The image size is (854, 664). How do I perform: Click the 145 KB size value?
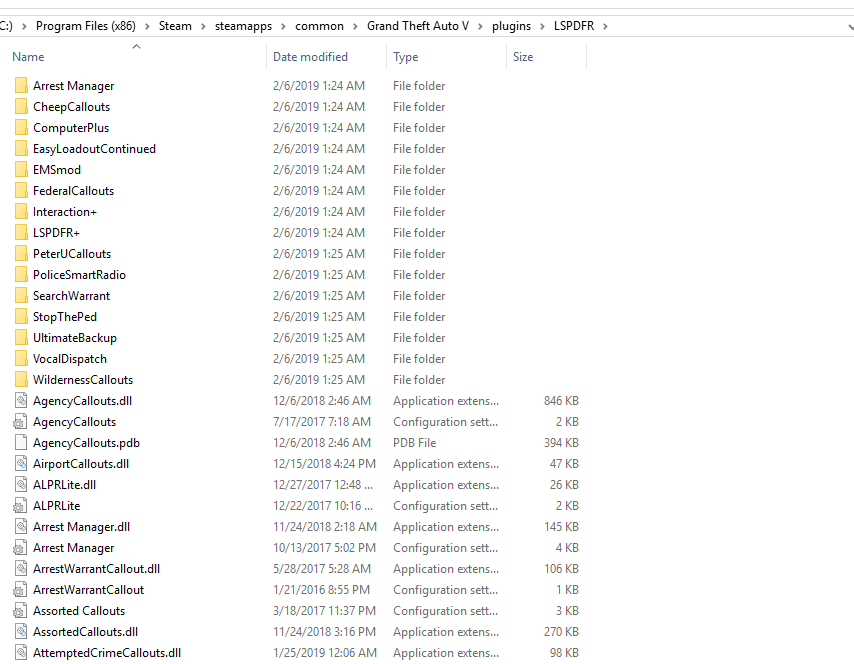(x=561, y=526)
